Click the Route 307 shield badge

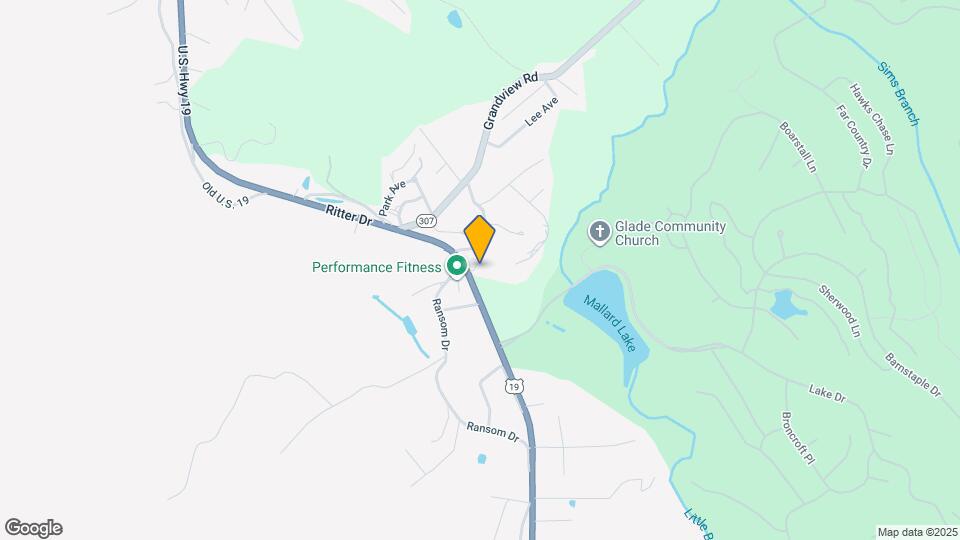pos(426,220)
